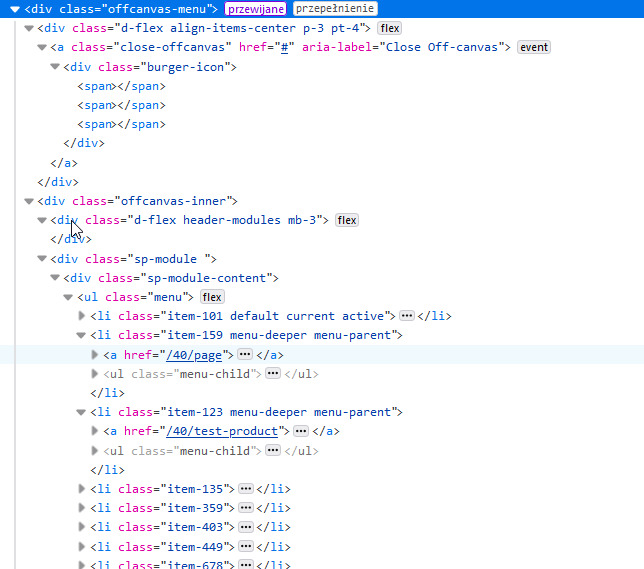Image resolution: width=644 pixels, height=569 pixels.
Task: Open the /40/page href link
Action: pyautogui.click(x=196, y=355)
